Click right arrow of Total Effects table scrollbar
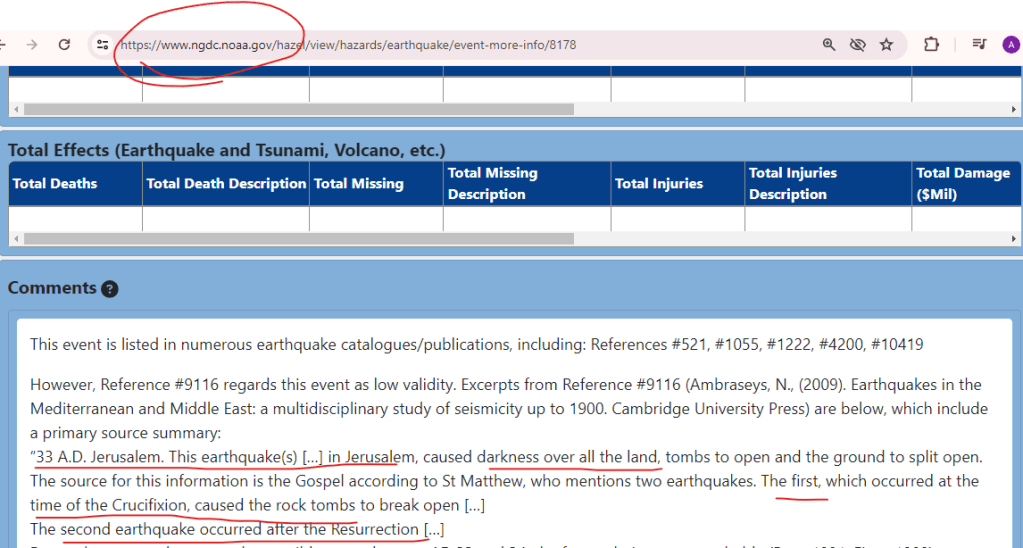Viewport: 1023px width, 548px height. pos(1014,239)
